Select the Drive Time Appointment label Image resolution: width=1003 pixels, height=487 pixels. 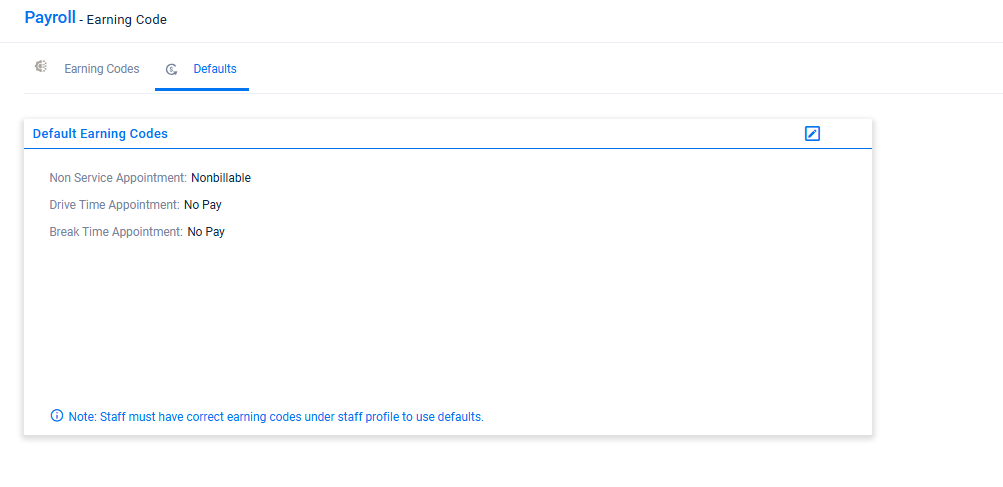tap(115, 205)
